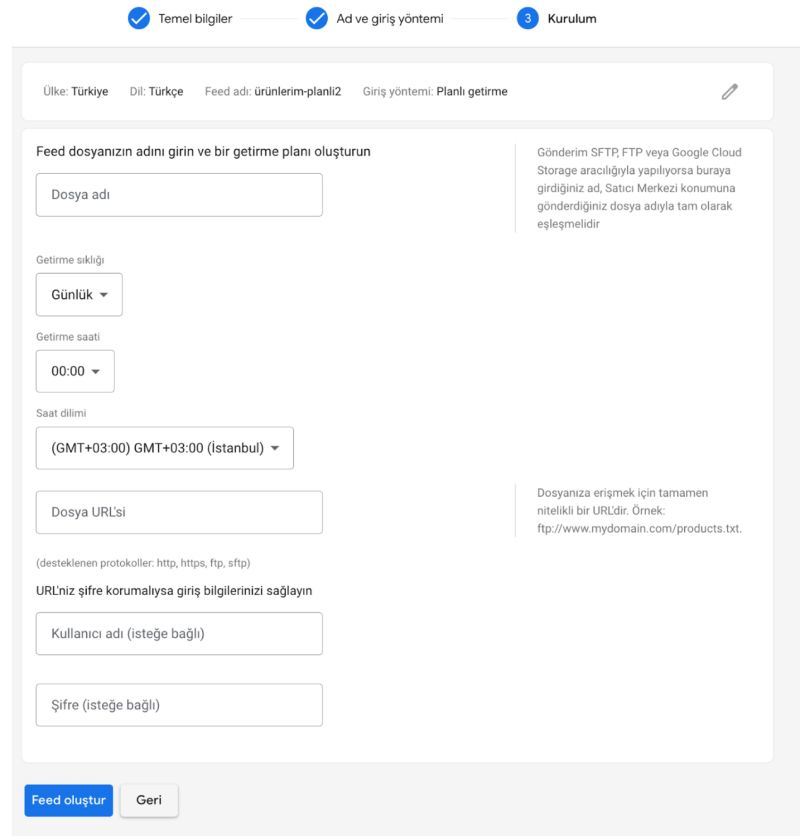800x836 pixels.
Task: Open the GMT+03:00 İstanbul timezone selector
Action: coord(165,448)
